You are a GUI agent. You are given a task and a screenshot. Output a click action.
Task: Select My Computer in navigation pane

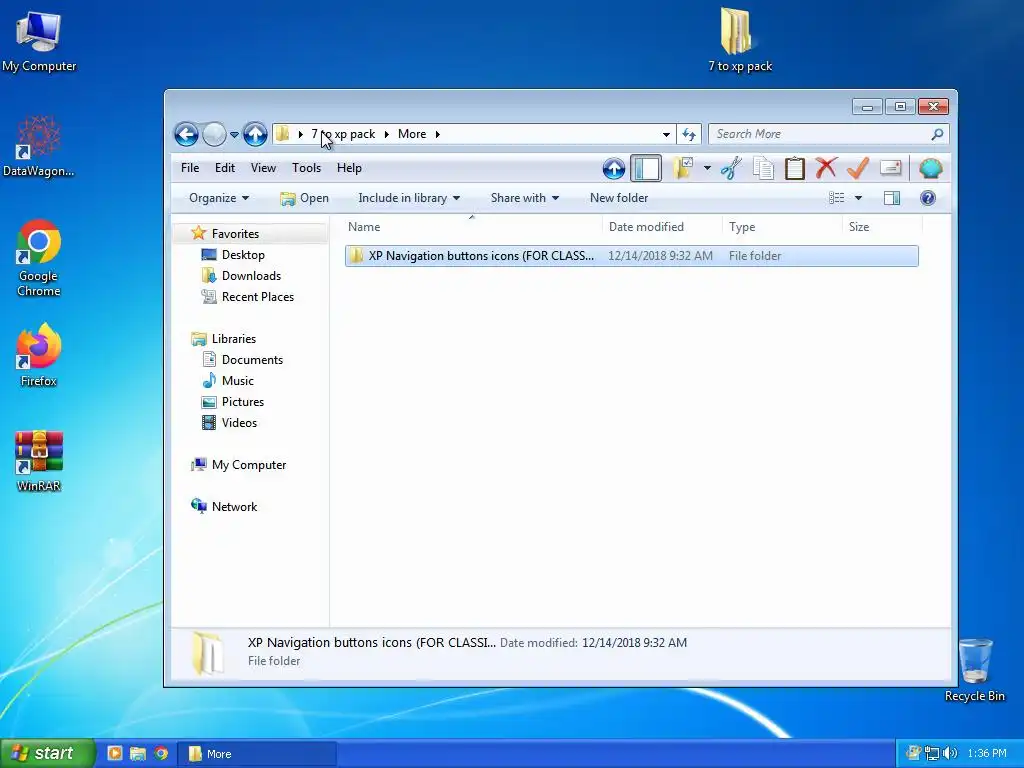[249, 465]
